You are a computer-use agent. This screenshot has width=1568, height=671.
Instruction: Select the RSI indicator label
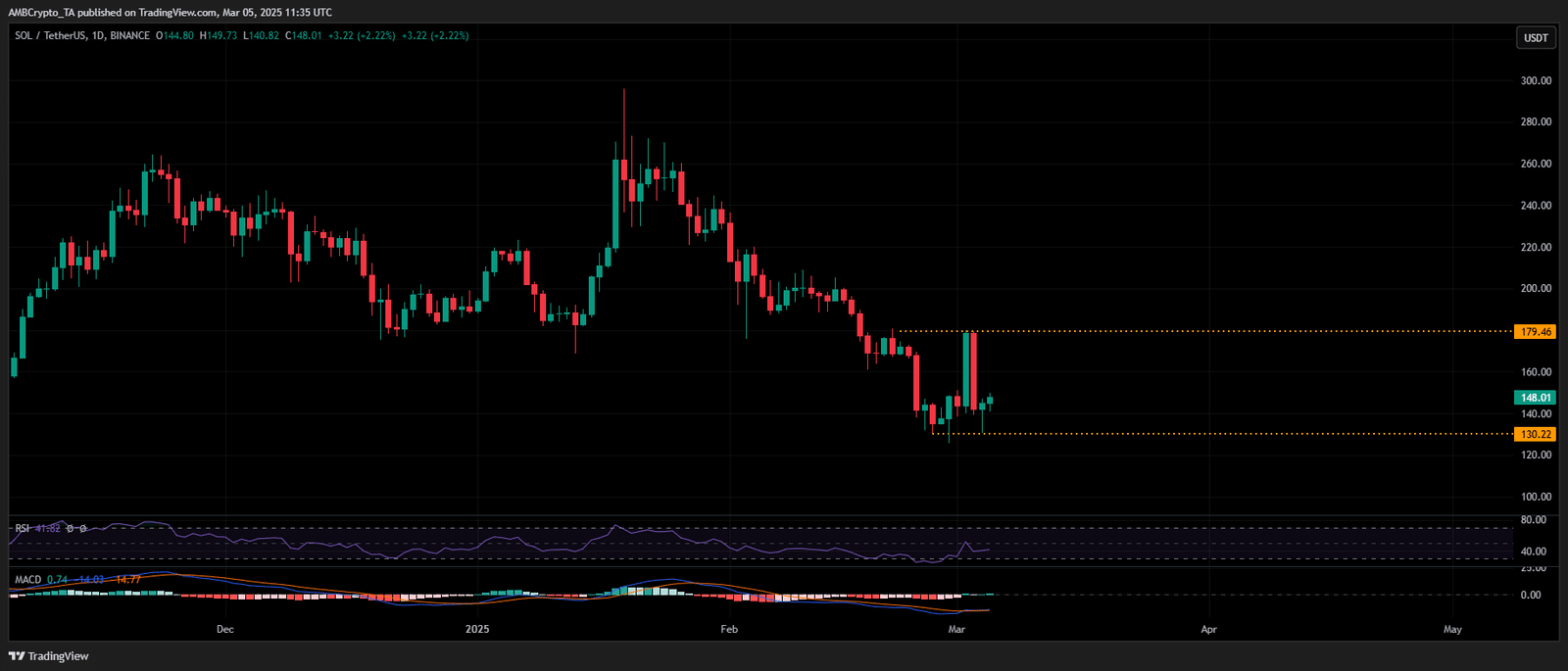22,529
